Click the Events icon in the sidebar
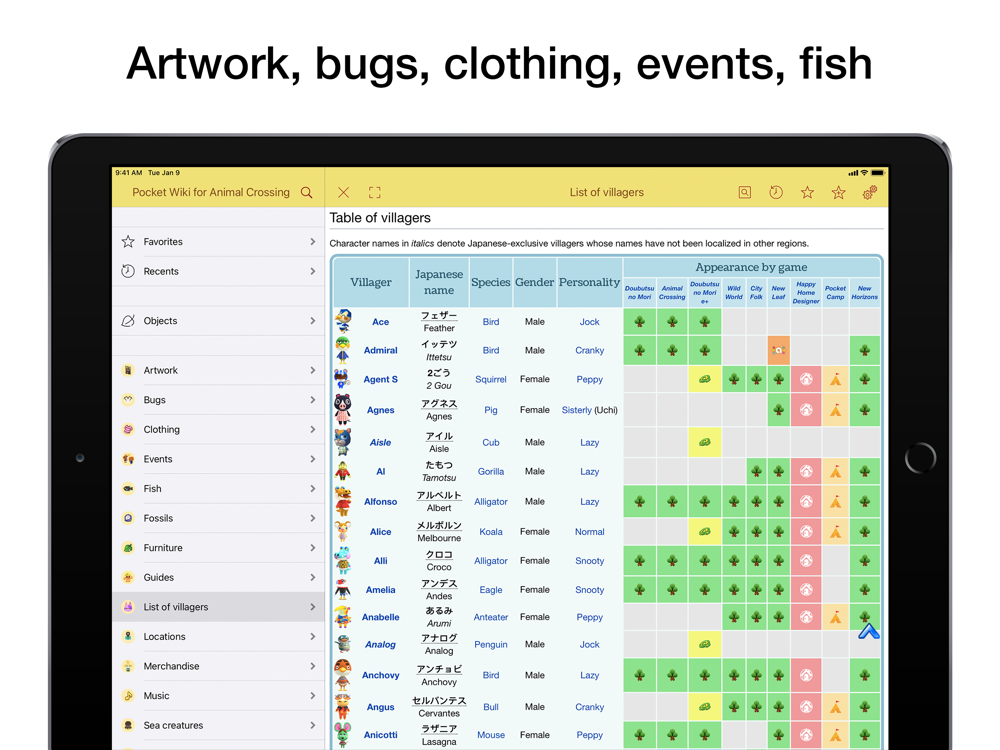 128,459
